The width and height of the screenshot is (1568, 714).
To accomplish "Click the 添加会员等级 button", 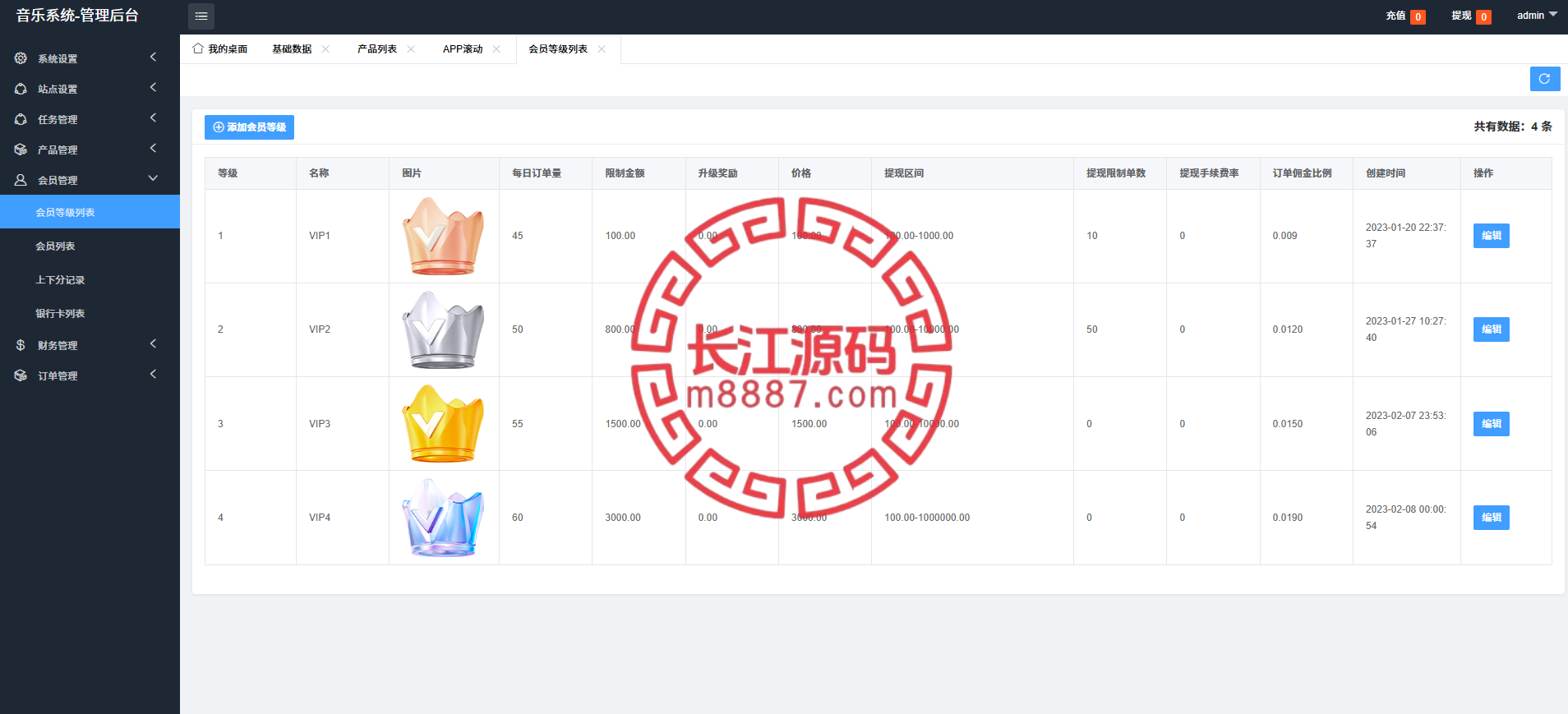I will (249, 127).
